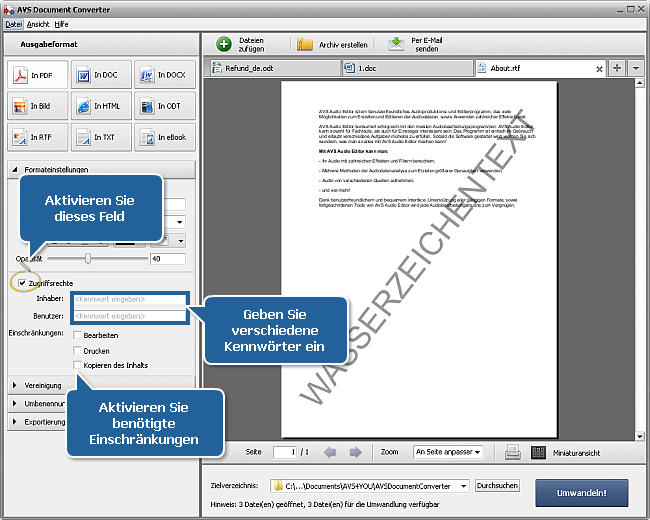Enable the Drucken restriction checkbox
The image size is (650, 520).
77,350
